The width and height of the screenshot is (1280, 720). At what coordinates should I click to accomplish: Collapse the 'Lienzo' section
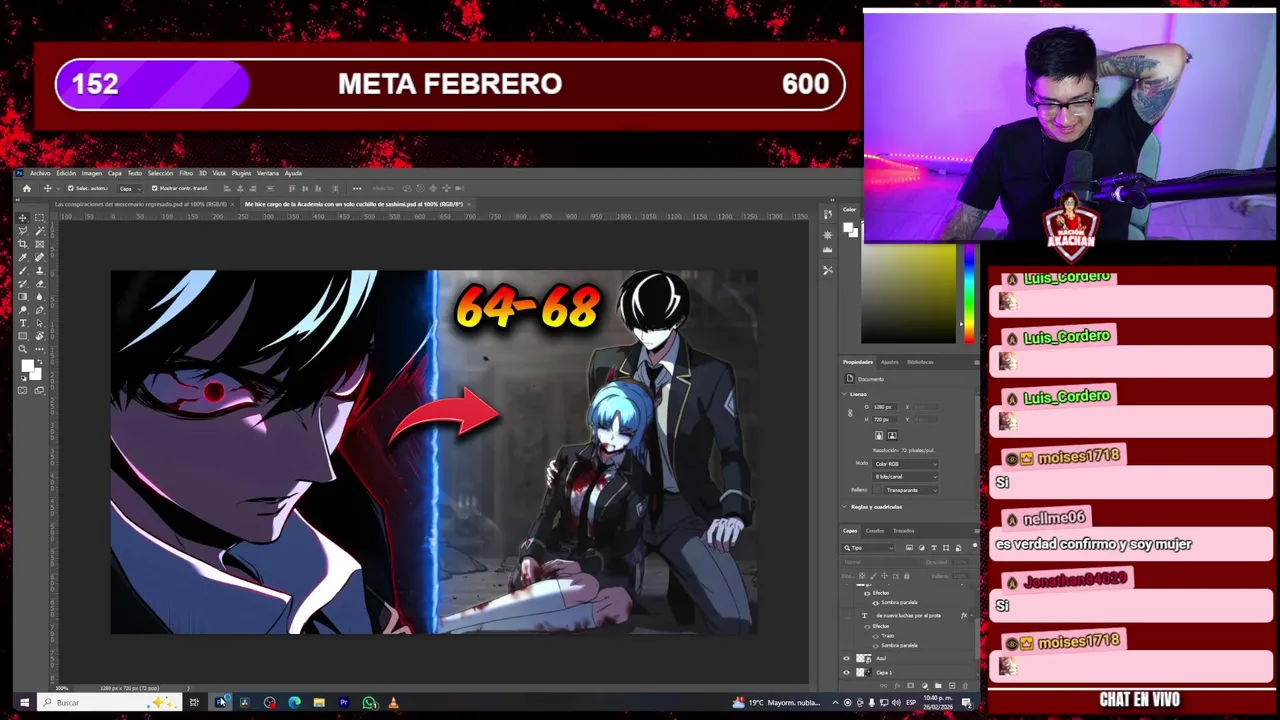click(x=843, y=394)
